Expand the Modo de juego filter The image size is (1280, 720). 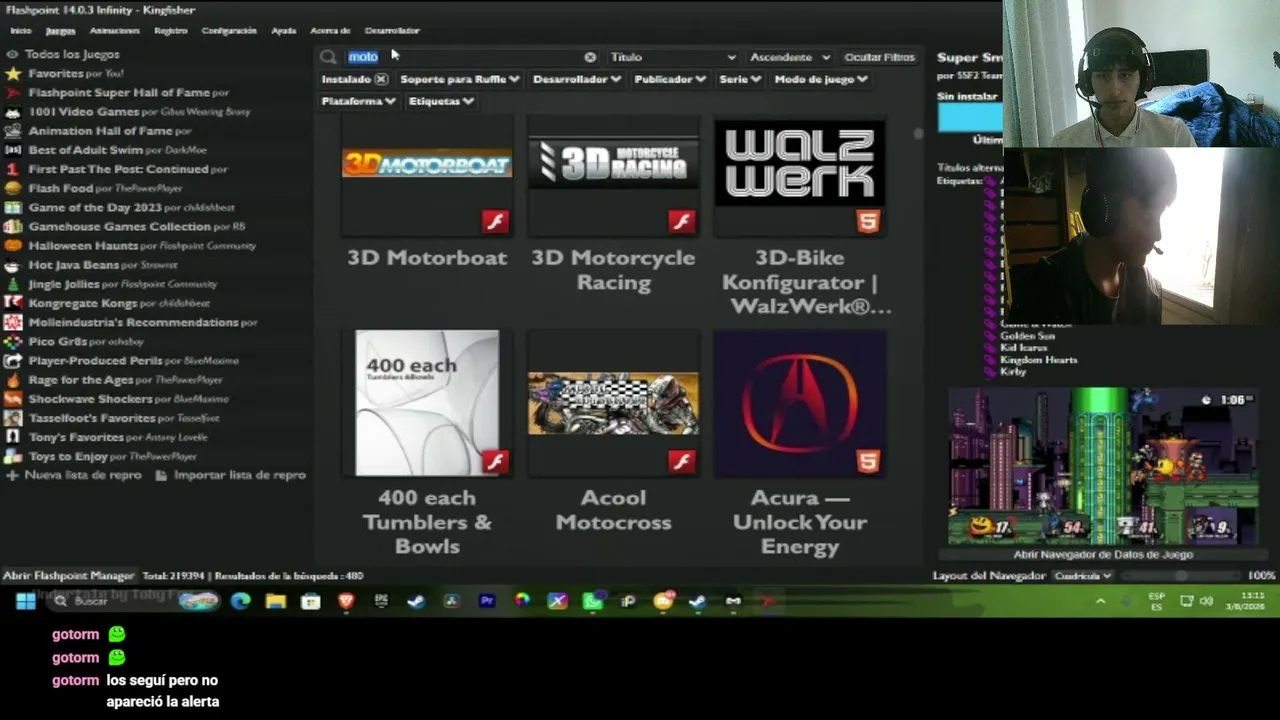[x=820, y=79]
